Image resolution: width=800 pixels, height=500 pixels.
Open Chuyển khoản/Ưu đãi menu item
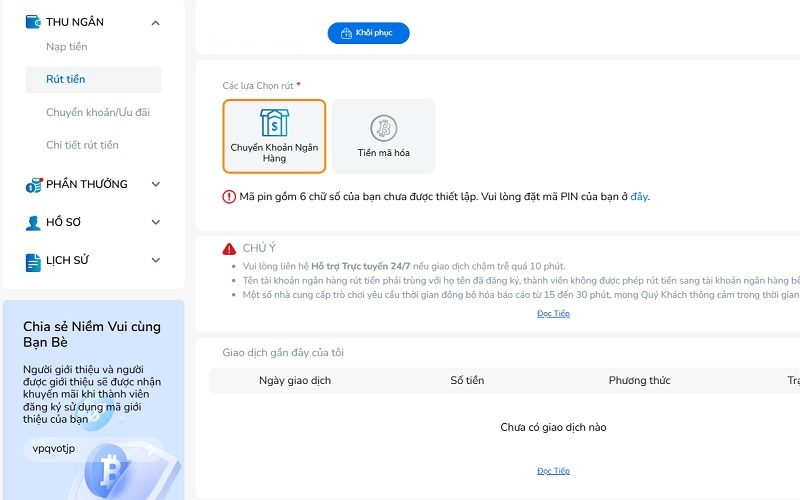click(98, 112)
